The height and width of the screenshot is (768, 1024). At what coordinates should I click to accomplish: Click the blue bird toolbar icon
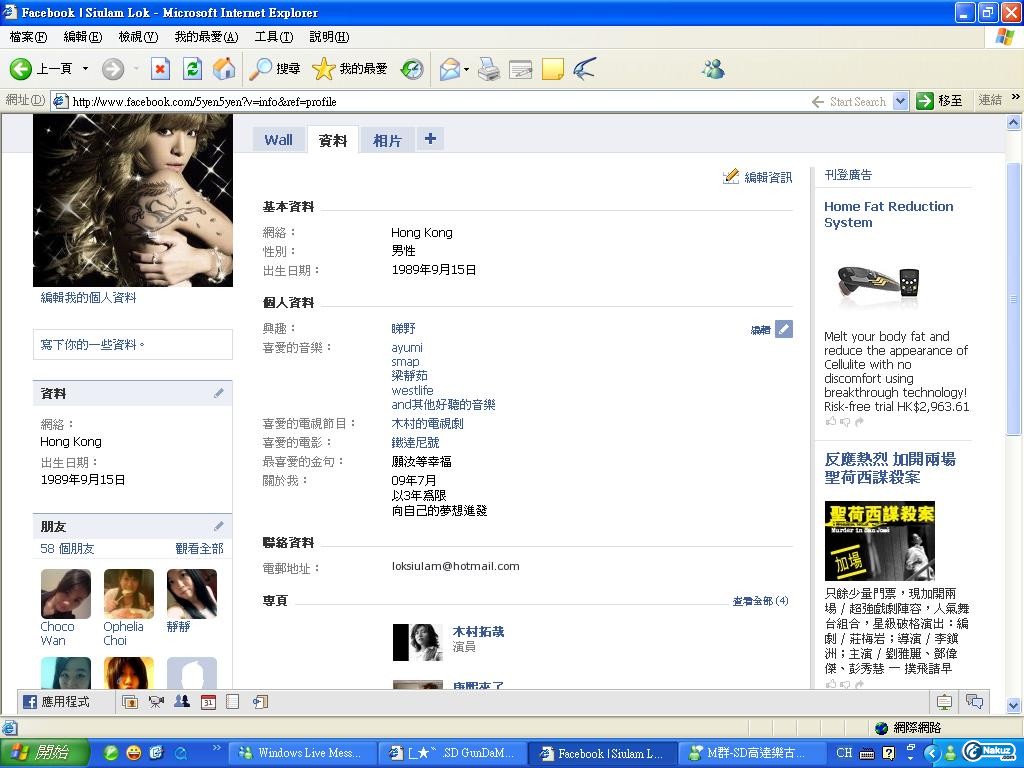coord(584,69)
